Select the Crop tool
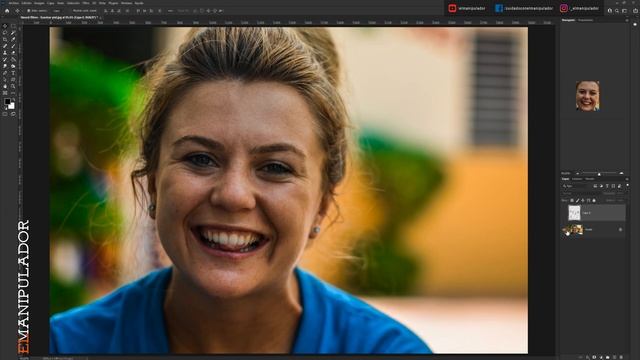 [x=5, y=39]
